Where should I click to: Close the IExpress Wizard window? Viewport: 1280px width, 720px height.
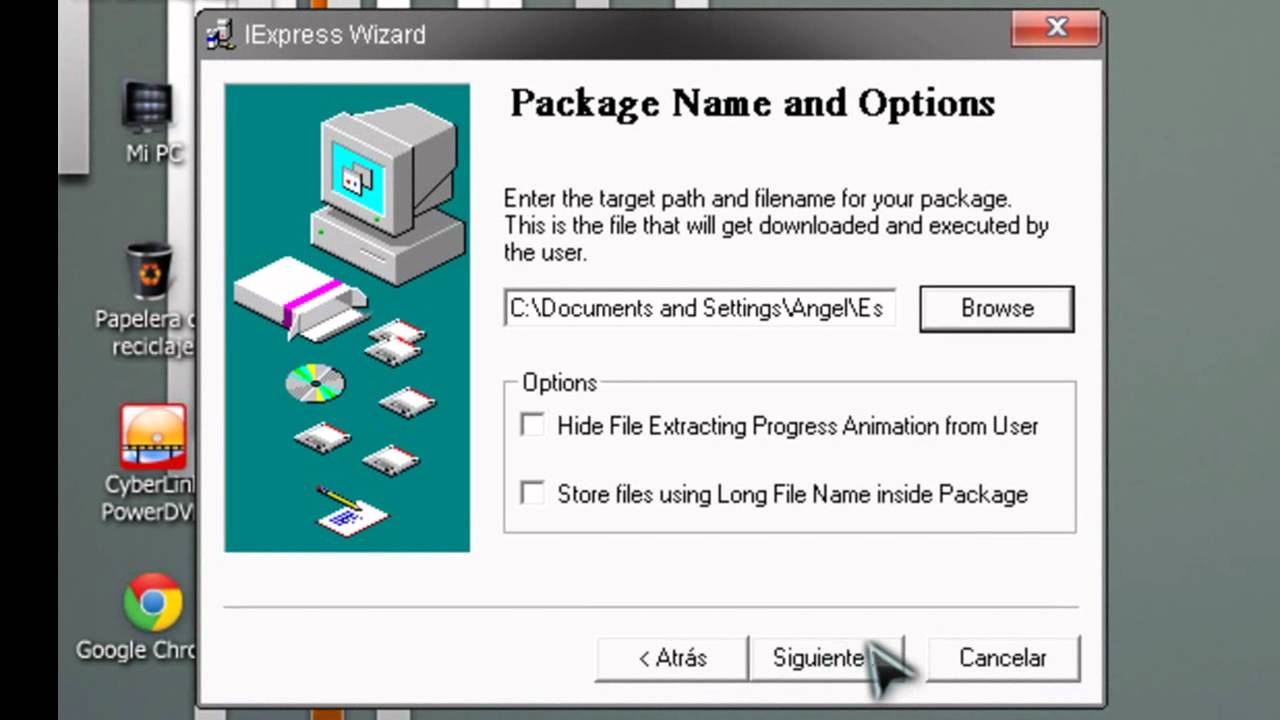coord(1056,29)
